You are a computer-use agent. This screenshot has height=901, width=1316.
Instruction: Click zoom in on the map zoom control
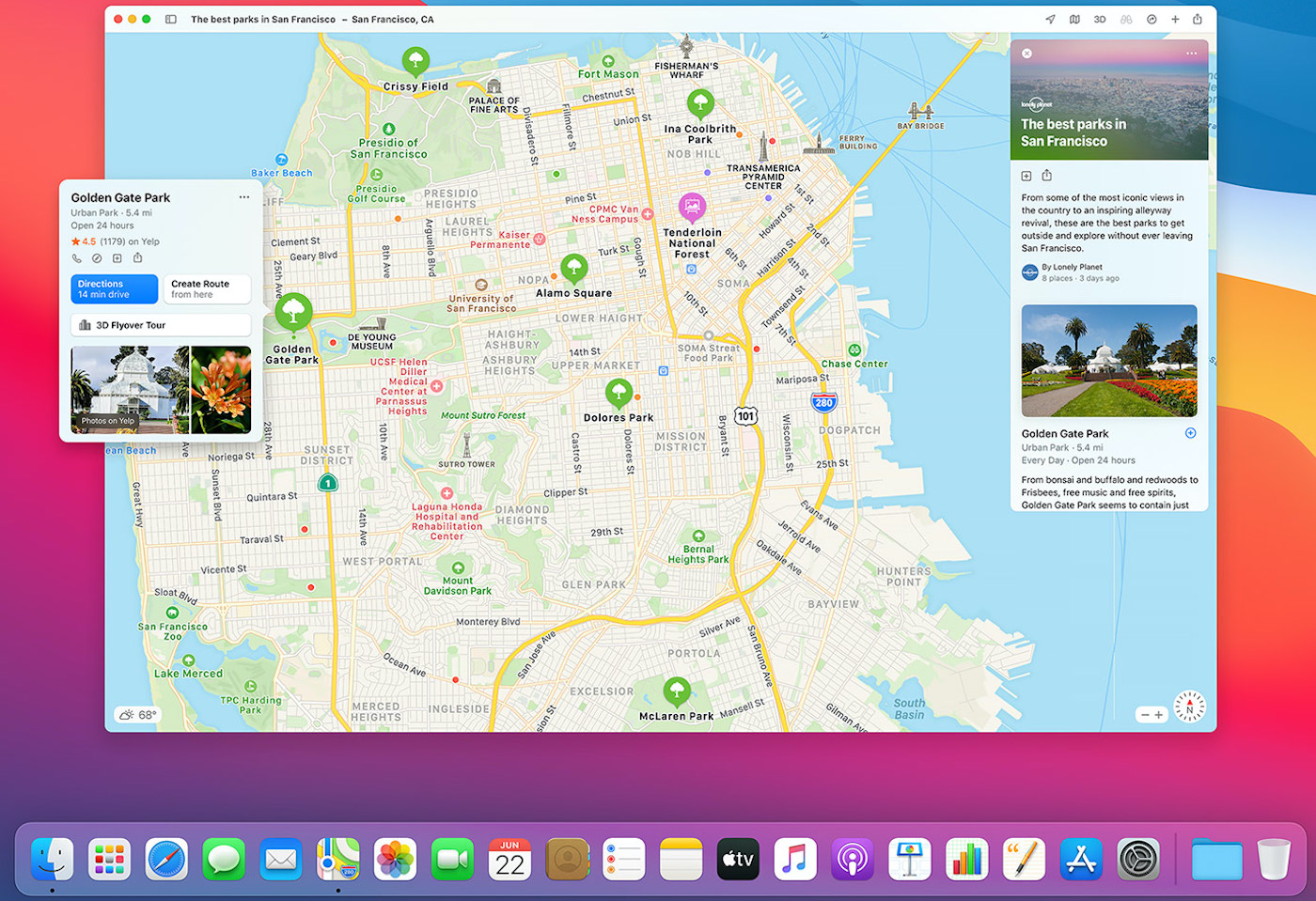pos(1159,715)
